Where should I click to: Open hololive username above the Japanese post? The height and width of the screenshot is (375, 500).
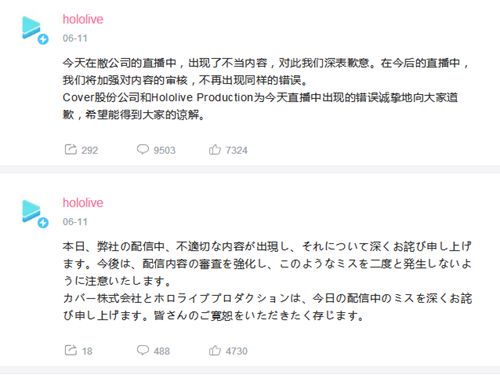coord(83,203)
